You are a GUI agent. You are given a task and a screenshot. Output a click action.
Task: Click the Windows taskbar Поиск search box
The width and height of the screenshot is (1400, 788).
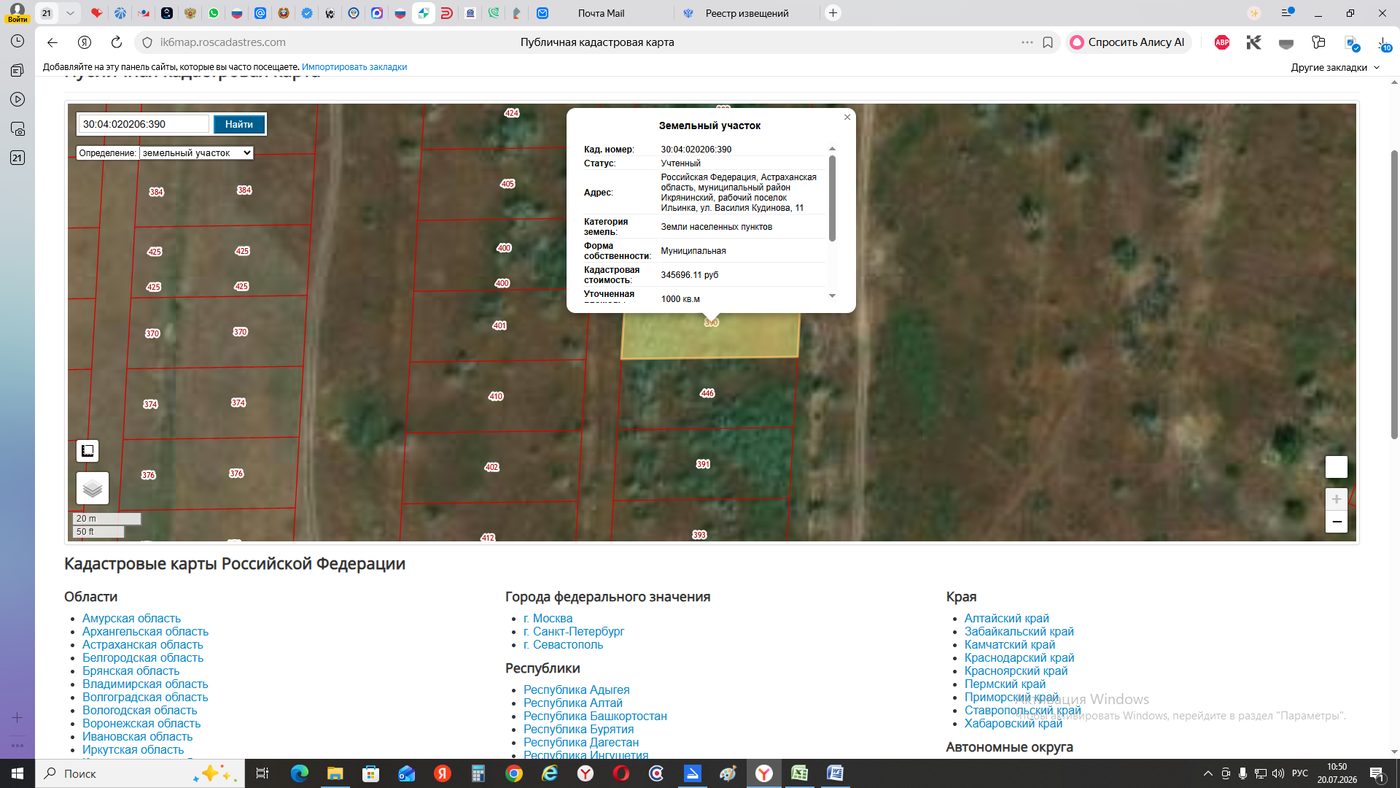(139, 774)
